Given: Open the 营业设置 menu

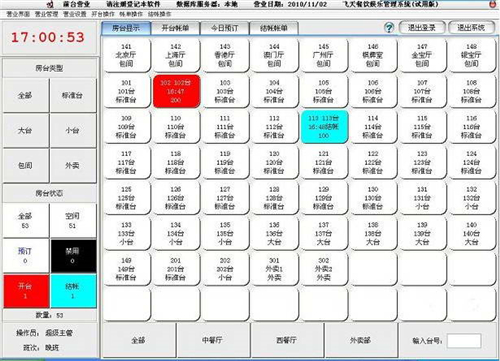Looking at the screenshot, I should [x=75, y=14].
